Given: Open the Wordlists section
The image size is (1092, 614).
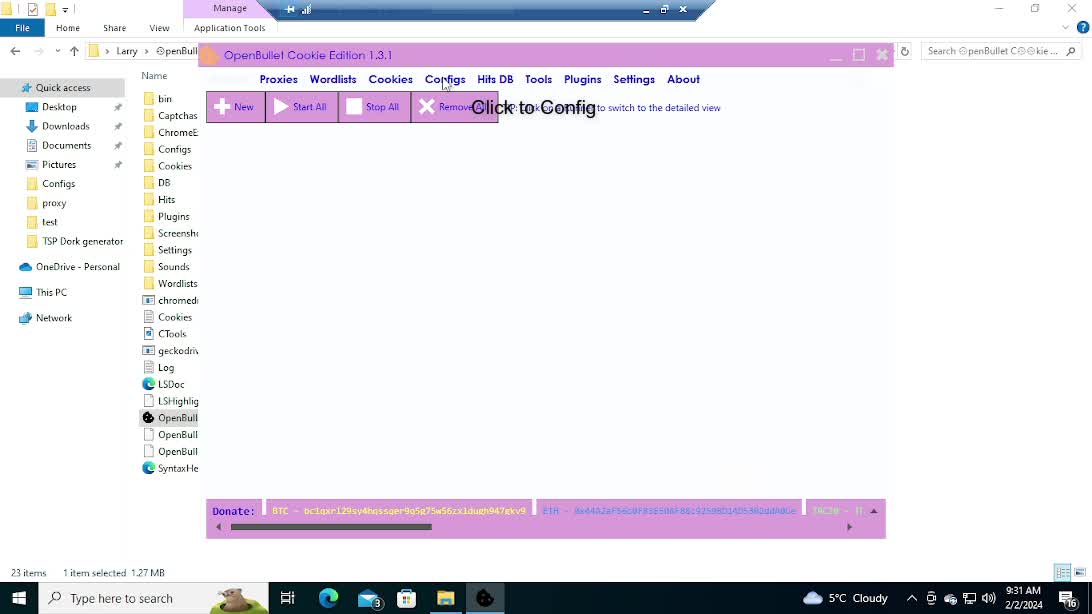Looking at the screenshot, I should (x=332, y=79).
